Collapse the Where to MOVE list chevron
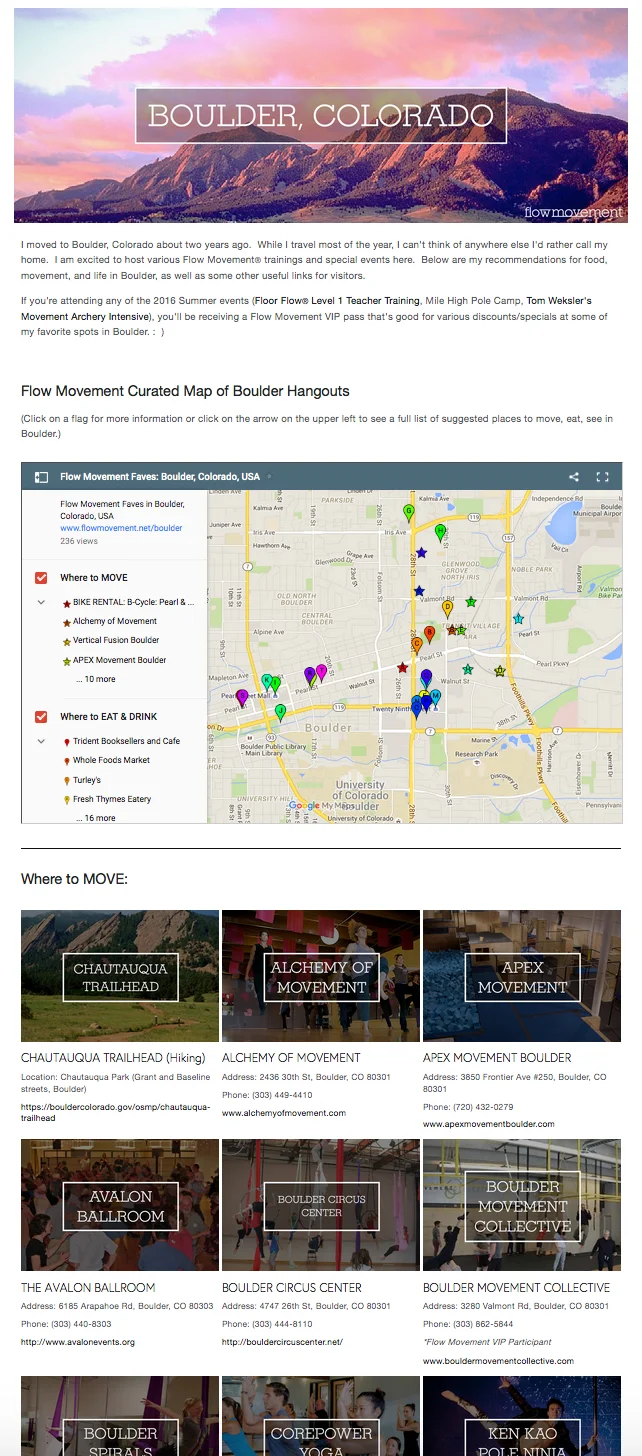642x1456 pixels. 41,603
